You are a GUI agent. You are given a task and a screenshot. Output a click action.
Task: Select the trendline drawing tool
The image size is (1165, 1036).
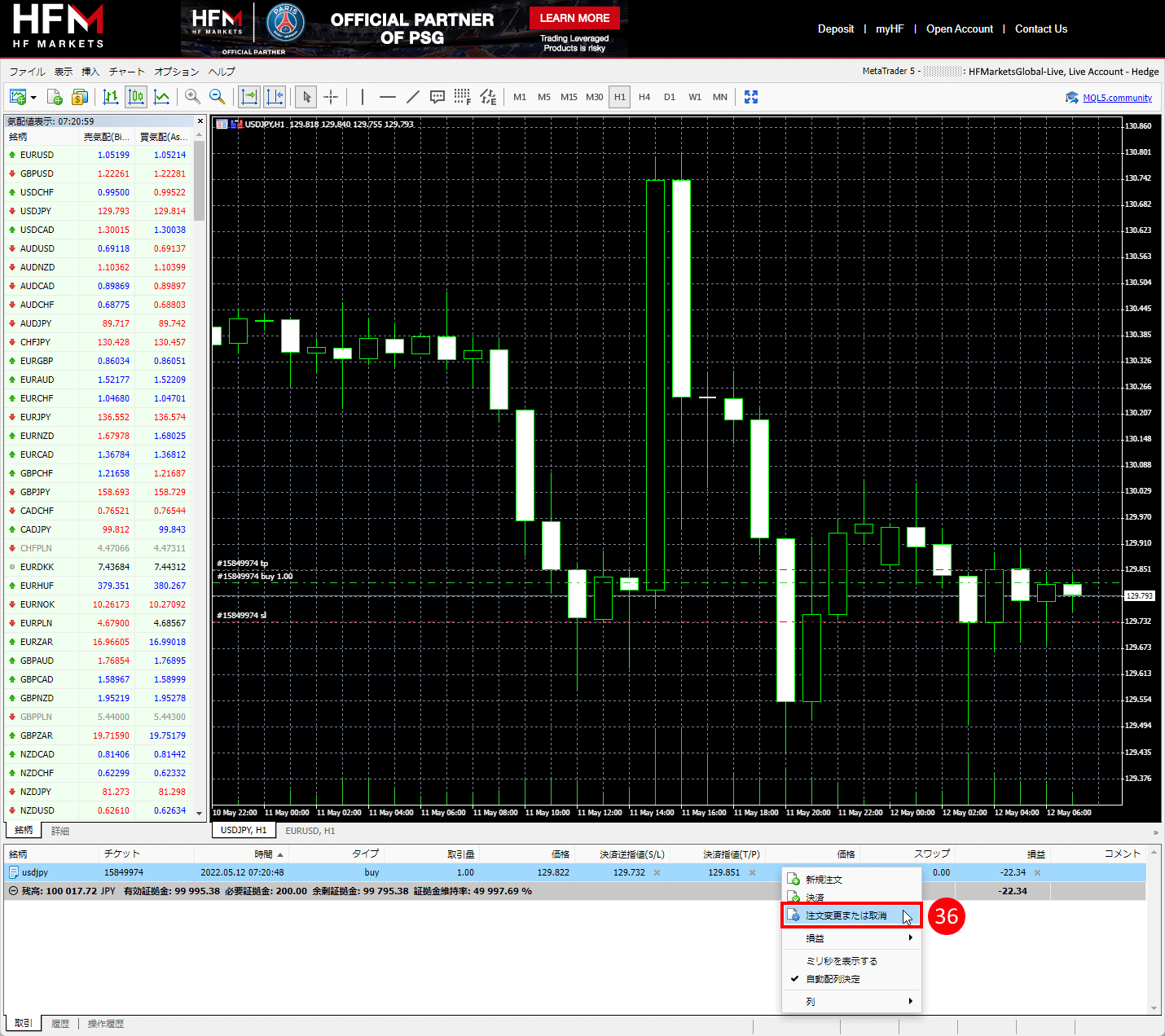[412, 97]
